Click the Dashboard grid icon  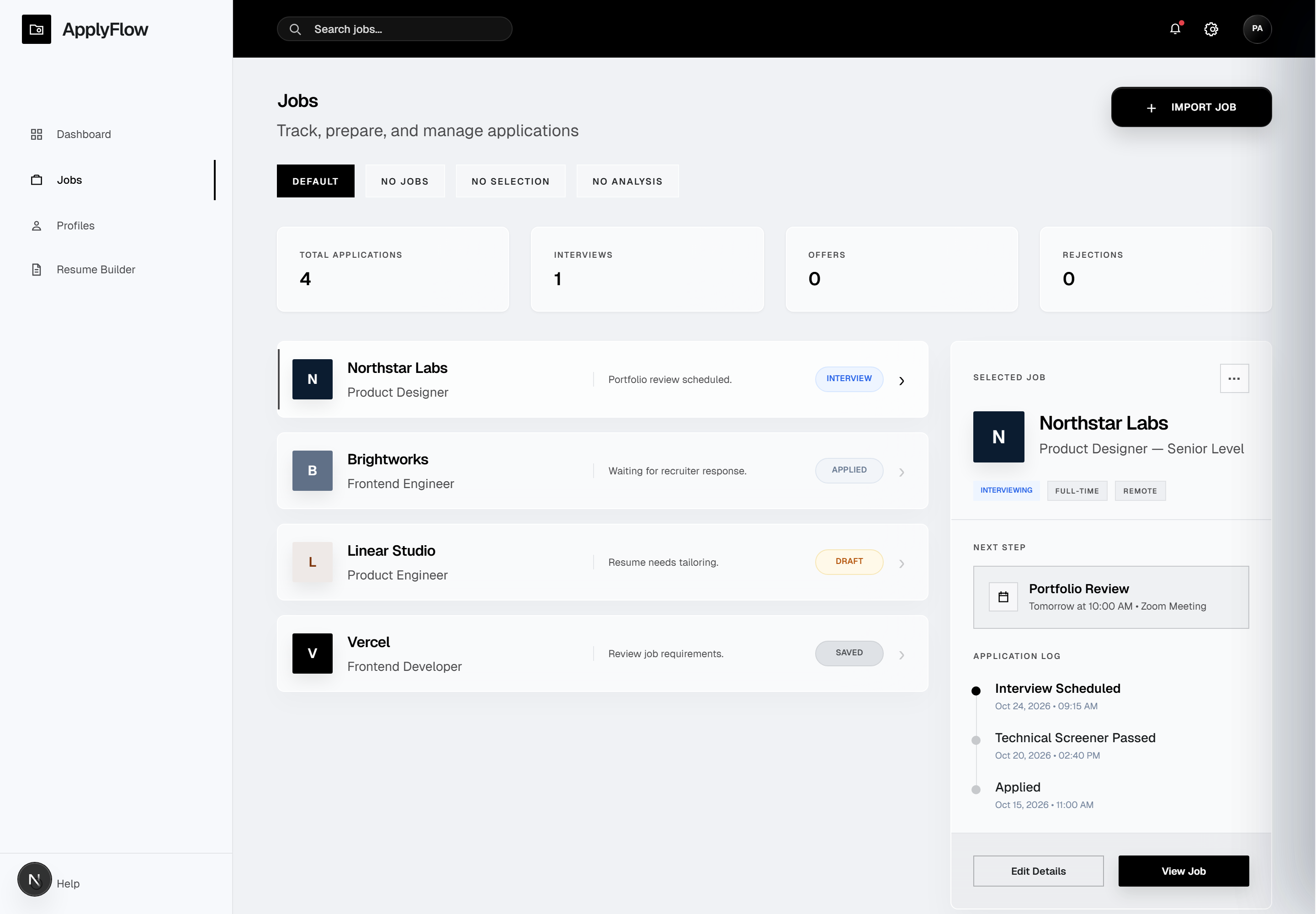coord(36,134)
